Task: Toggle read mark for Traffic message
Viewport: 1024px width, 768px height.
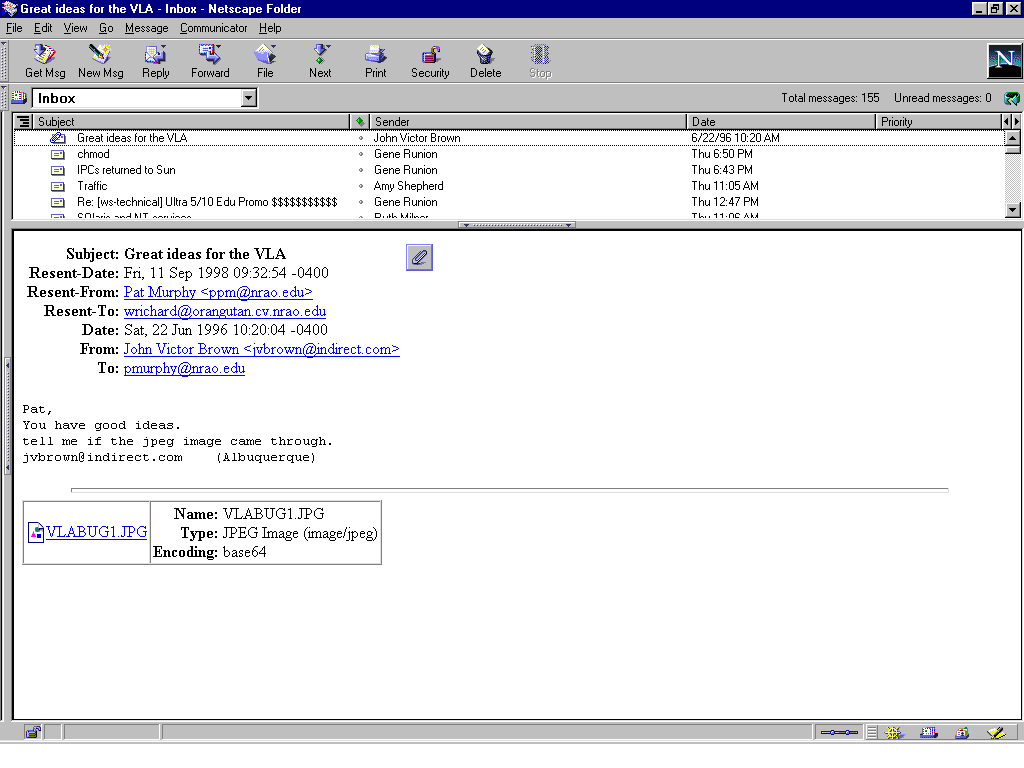Action: (x=360, y=186)
